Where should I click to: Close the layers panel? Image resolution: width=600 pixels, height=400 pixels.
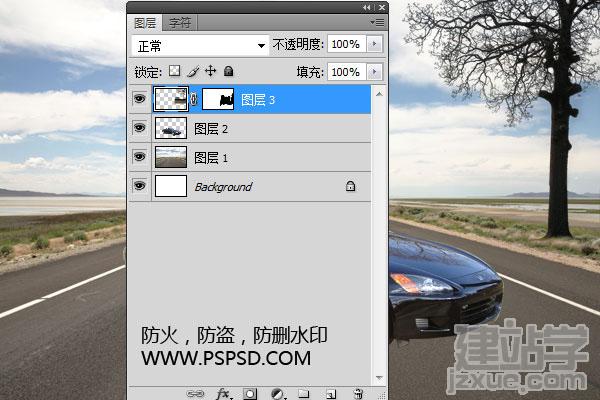[382, 7]
